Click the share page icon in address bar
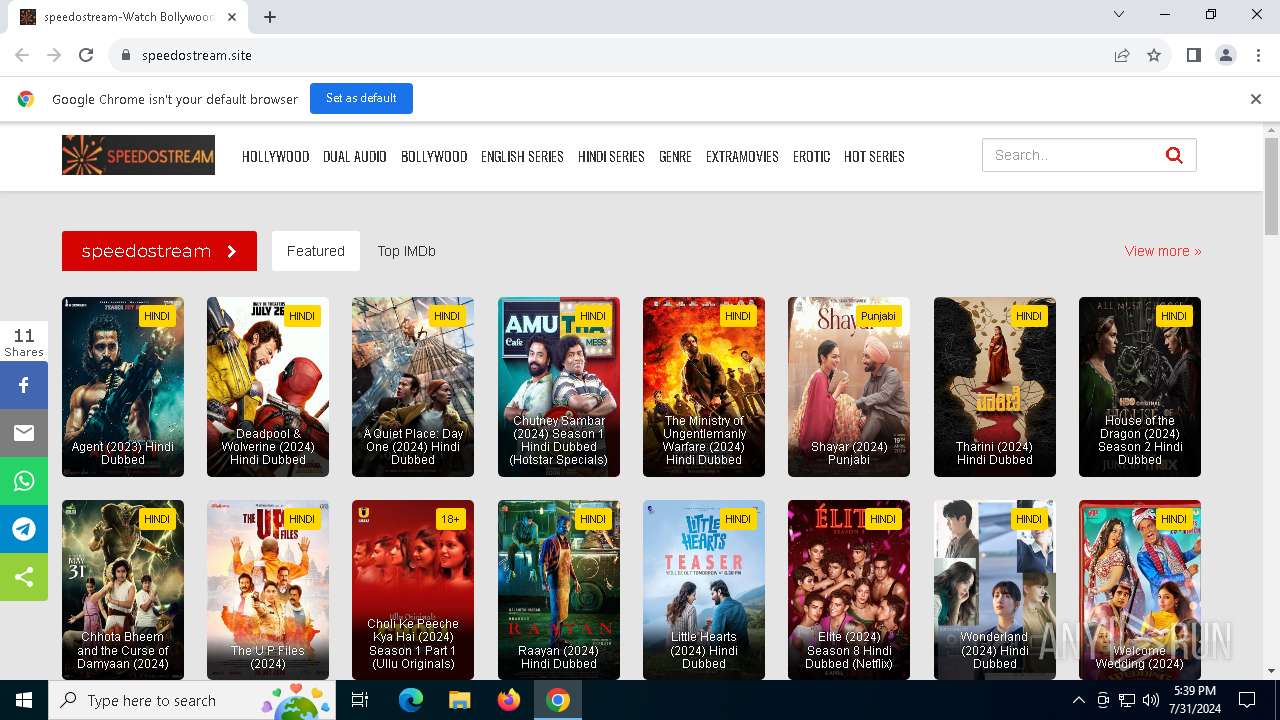This screenshot has height=720, width=1280. (1122, 55)
